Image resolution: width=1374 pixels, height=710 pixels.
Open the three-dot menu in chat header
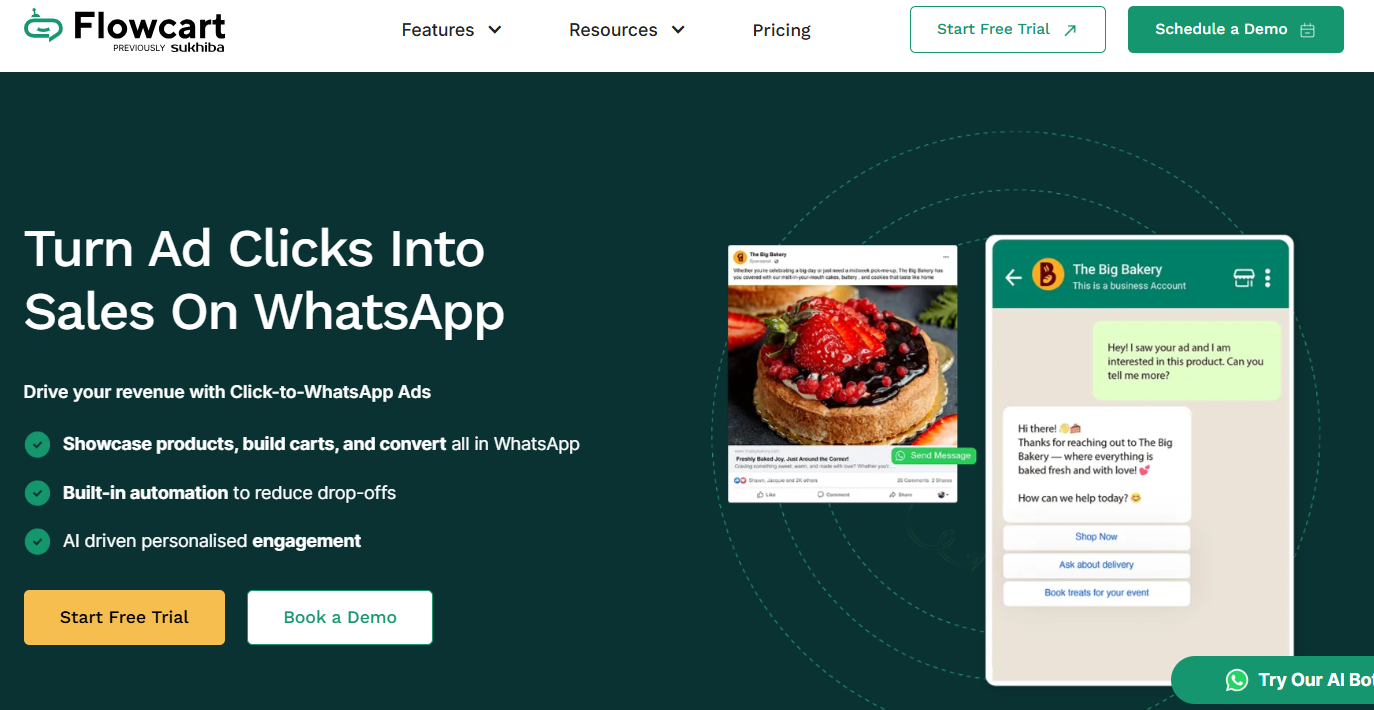tap(1268, 277)
